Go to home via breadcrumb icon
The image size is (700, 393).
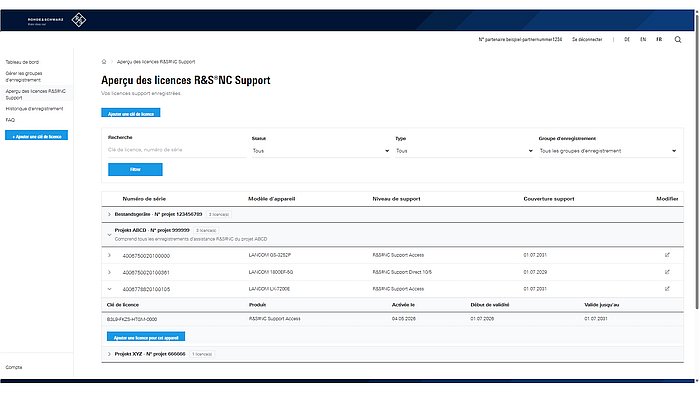(104, 62)
